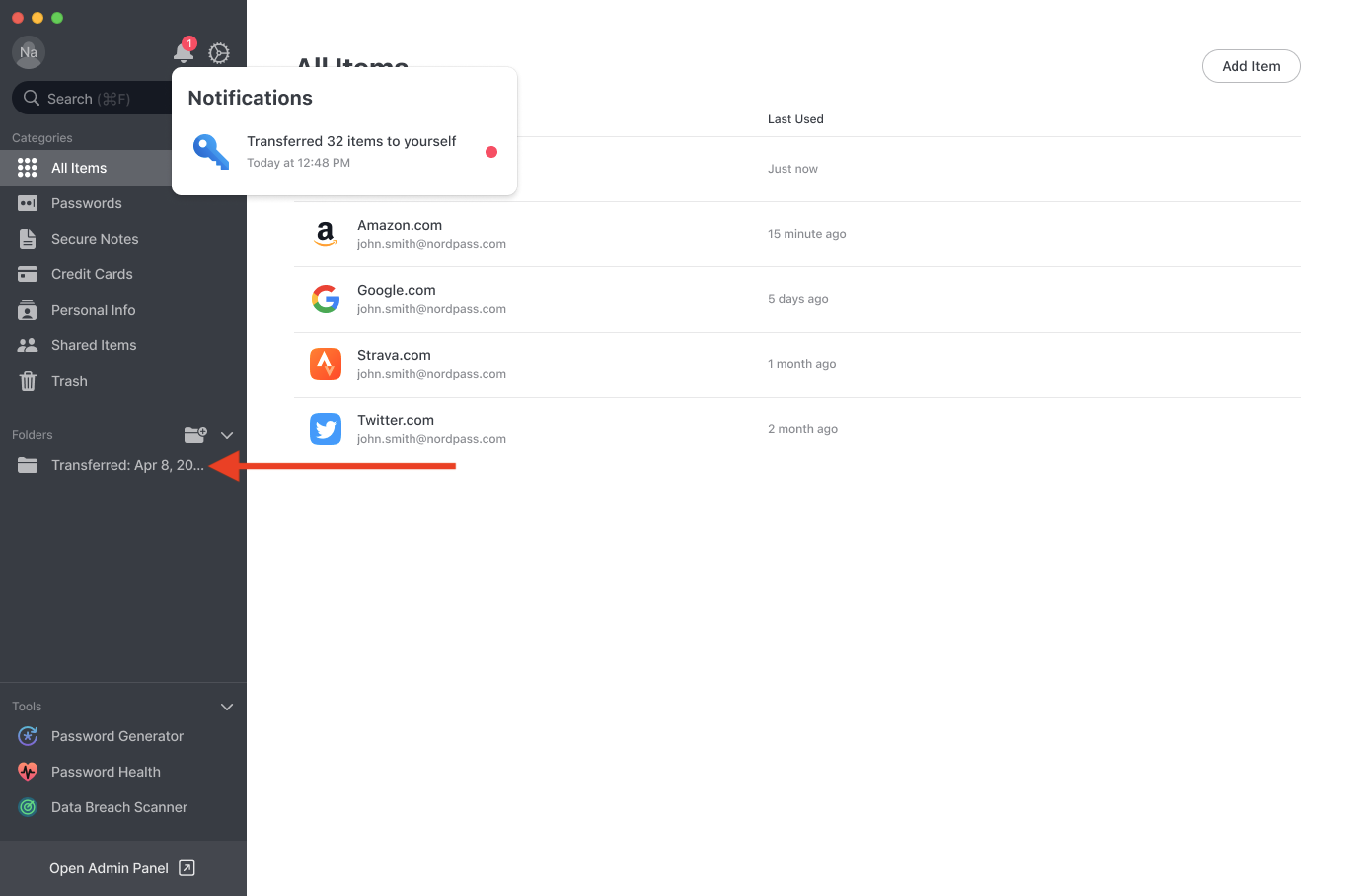Image resolution: width=1348 pixels, height=896 pixels.
Task: Click the Amazon logo icon
Action: click(x=326, y=234)
